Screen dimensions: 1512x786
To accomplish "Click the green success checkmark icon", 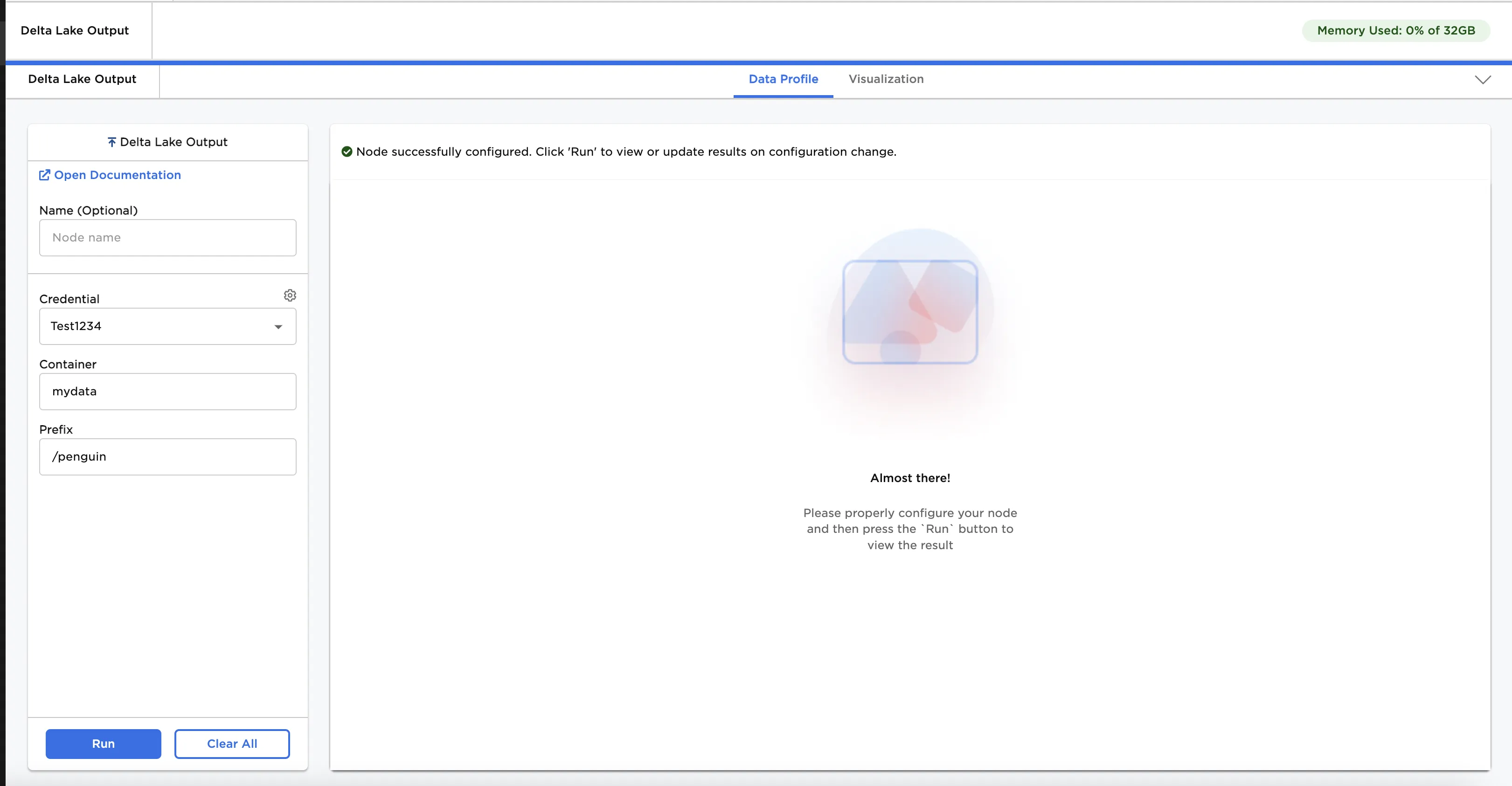I will (x=347, y=152).
